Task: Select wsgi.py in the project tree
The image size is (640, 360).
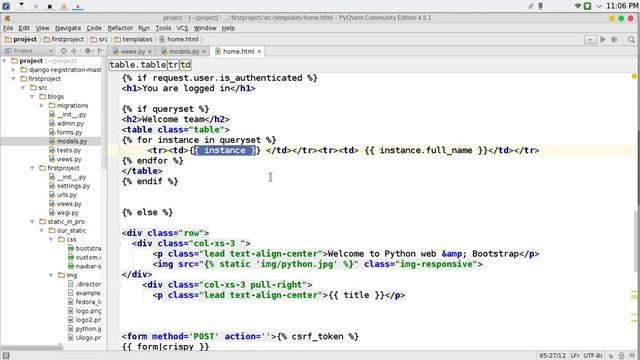Action: pos(64,213)
